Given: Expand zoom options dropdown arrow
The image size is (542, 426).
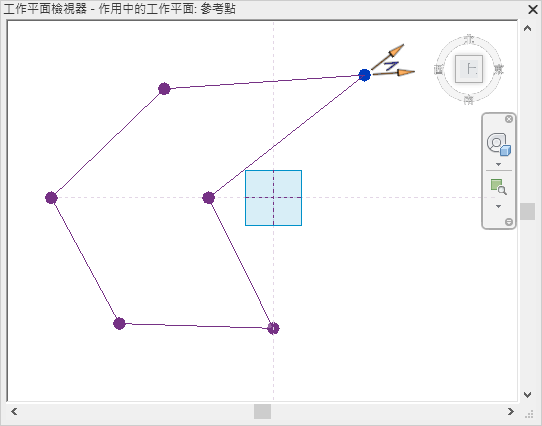Looking at the screenshot, I should 498,206.
